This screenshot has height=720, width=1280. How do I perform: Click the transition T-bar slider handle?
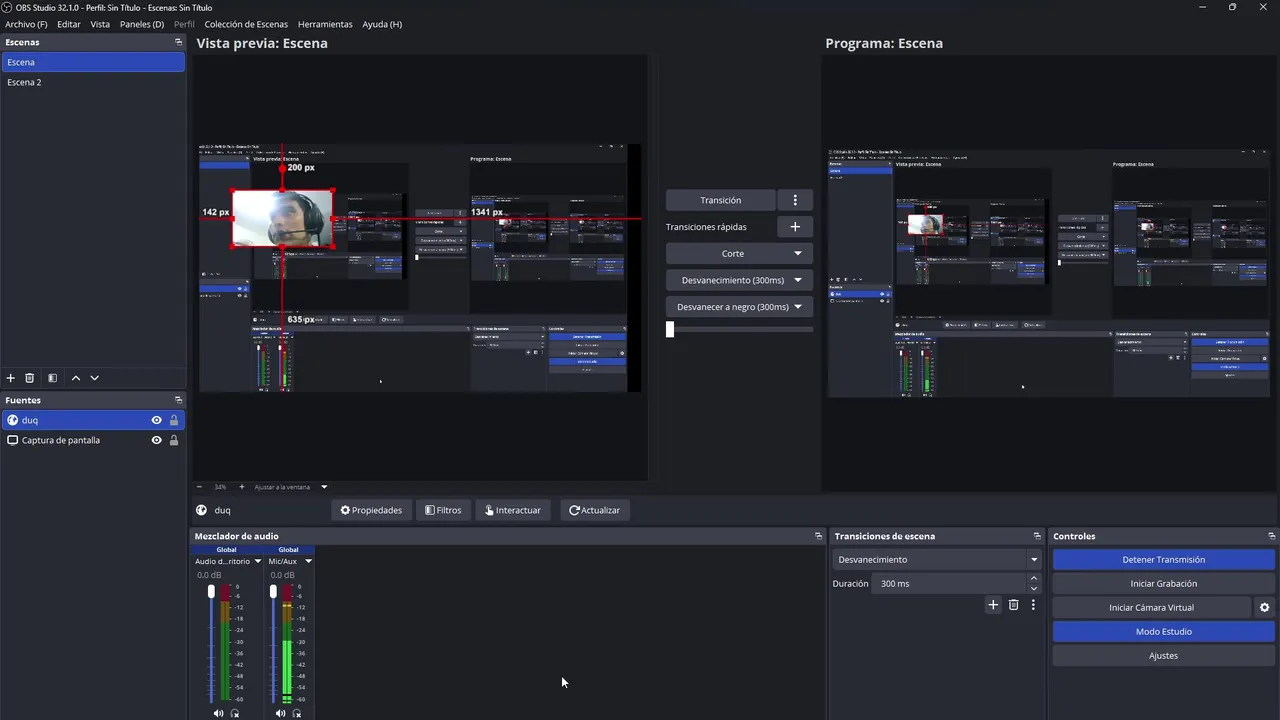pyautogui.click(x=670, y=329)
